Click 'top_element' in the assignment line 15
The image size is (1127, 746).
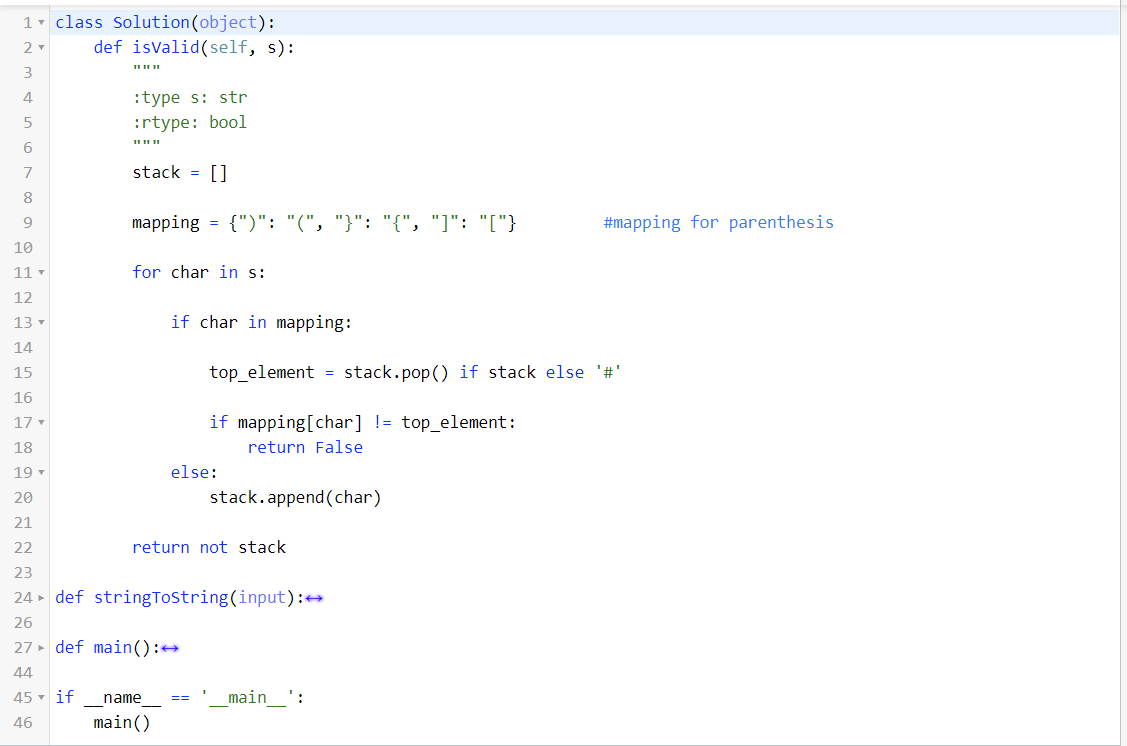point(262,373)
